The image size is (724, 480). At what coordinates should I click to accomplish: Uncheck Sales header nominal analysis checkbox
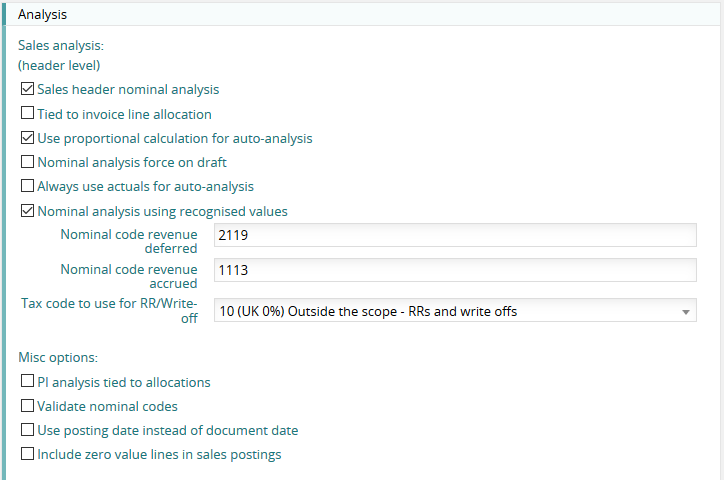28,90
